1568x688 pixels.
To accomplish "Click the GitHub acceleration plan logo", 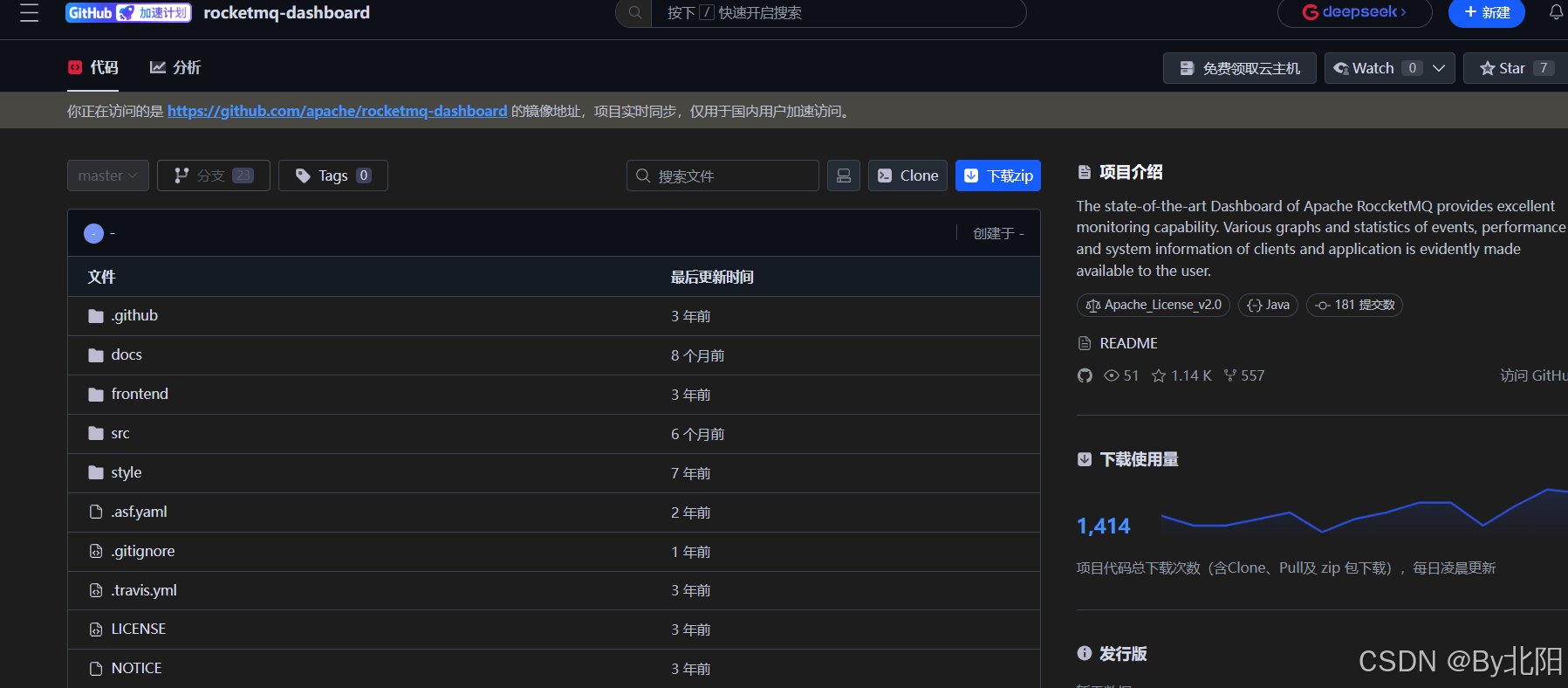I will click(x=128, y=13).
